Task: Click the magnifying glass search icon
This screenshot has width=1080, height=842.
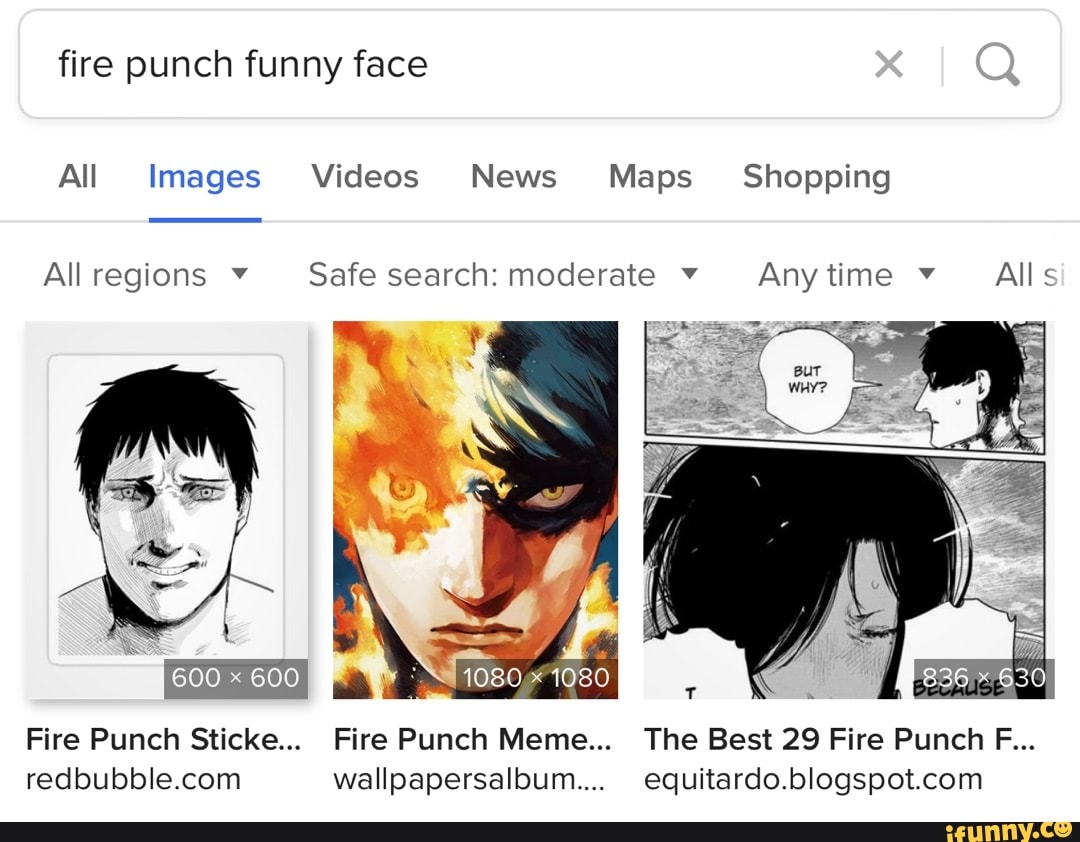Action: (996, 62)
